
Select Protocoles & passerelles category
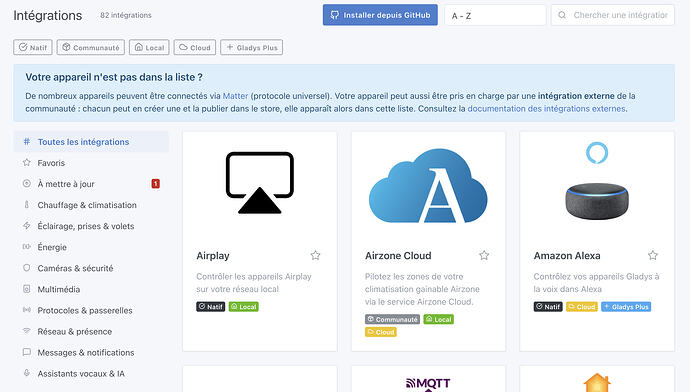91,311
